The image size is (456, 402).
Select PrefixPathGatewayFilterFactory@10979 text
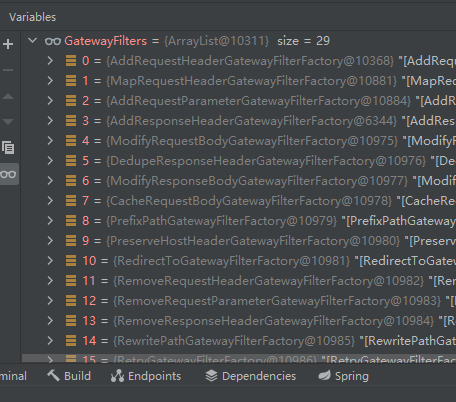[222, 221]
